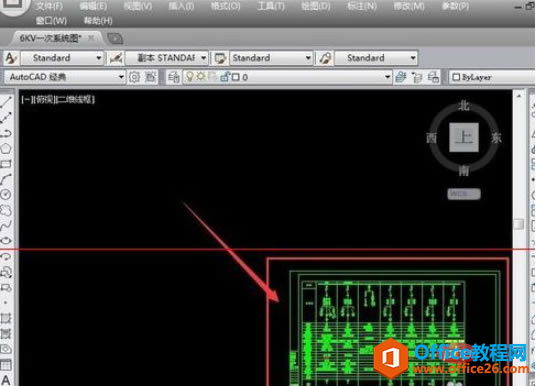Open the Layer States Manager icon

[x=433, y=77]
